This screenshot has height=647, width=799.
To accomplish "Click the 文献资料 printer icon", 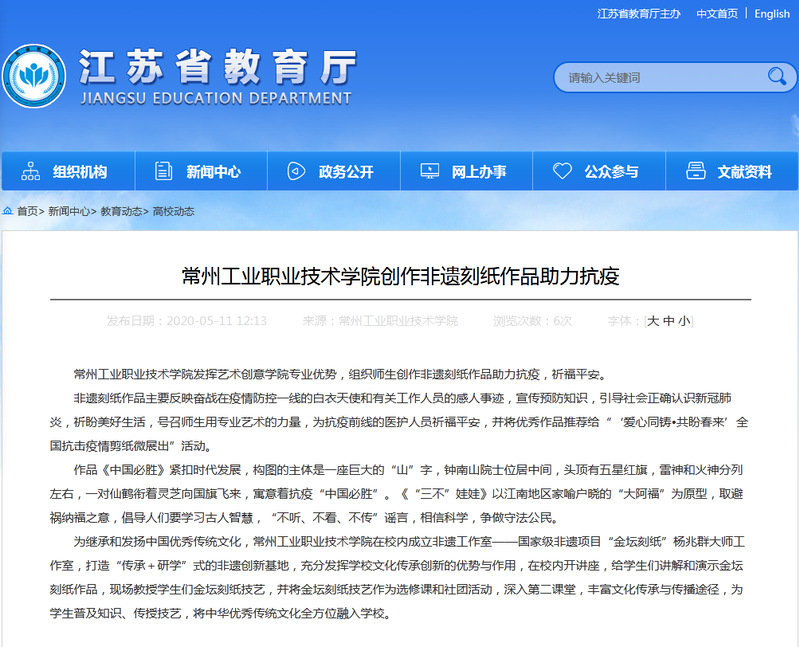I will pos(696,171).
